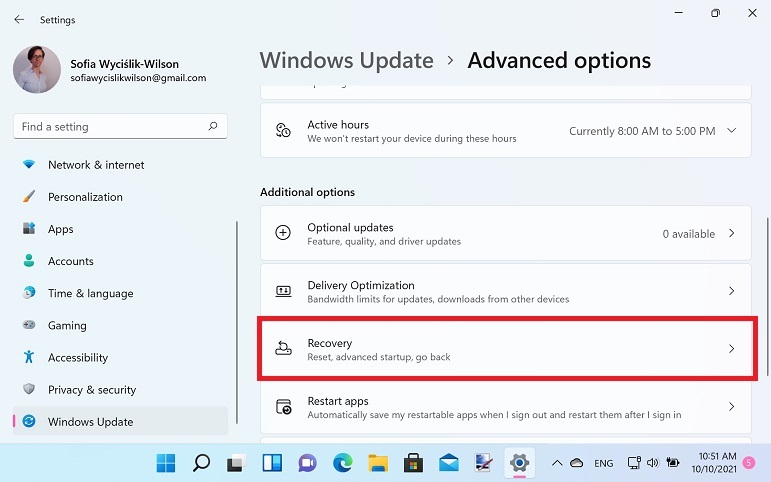Viewport: 771px width, 482px height.
Task: Open the clock and date flyout
Action: [714, 463]
